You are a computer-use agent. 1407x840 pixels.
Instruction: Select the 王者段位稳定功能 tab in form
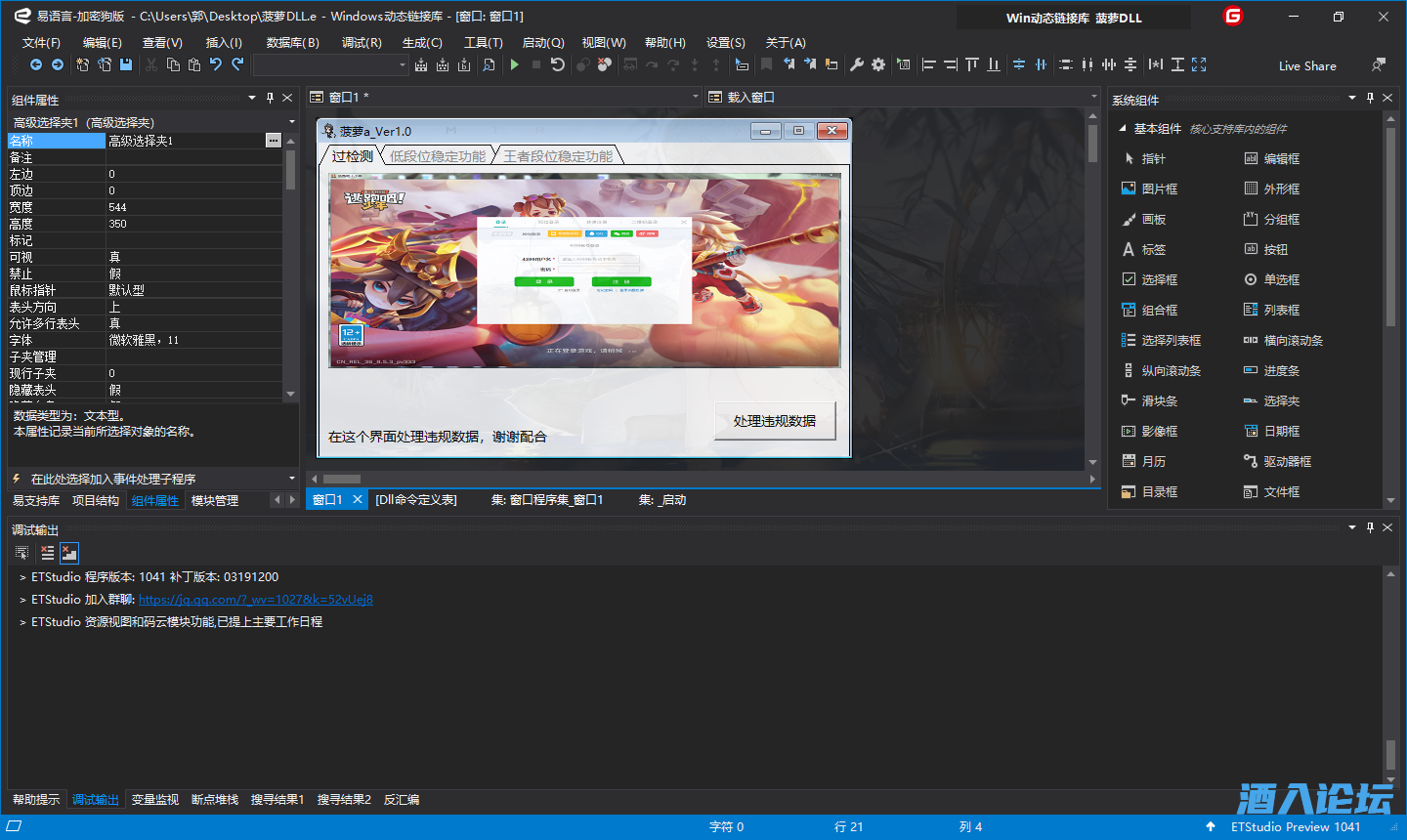click(x=558, y=156)
